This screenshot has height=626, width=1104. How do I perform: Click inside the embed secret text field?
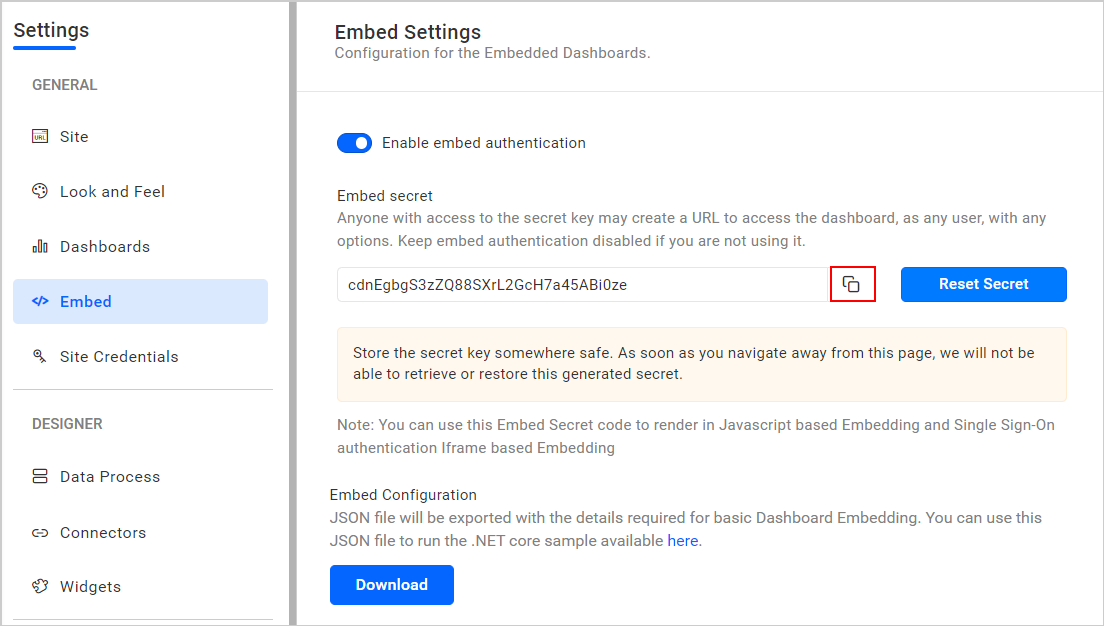[580, 284]
